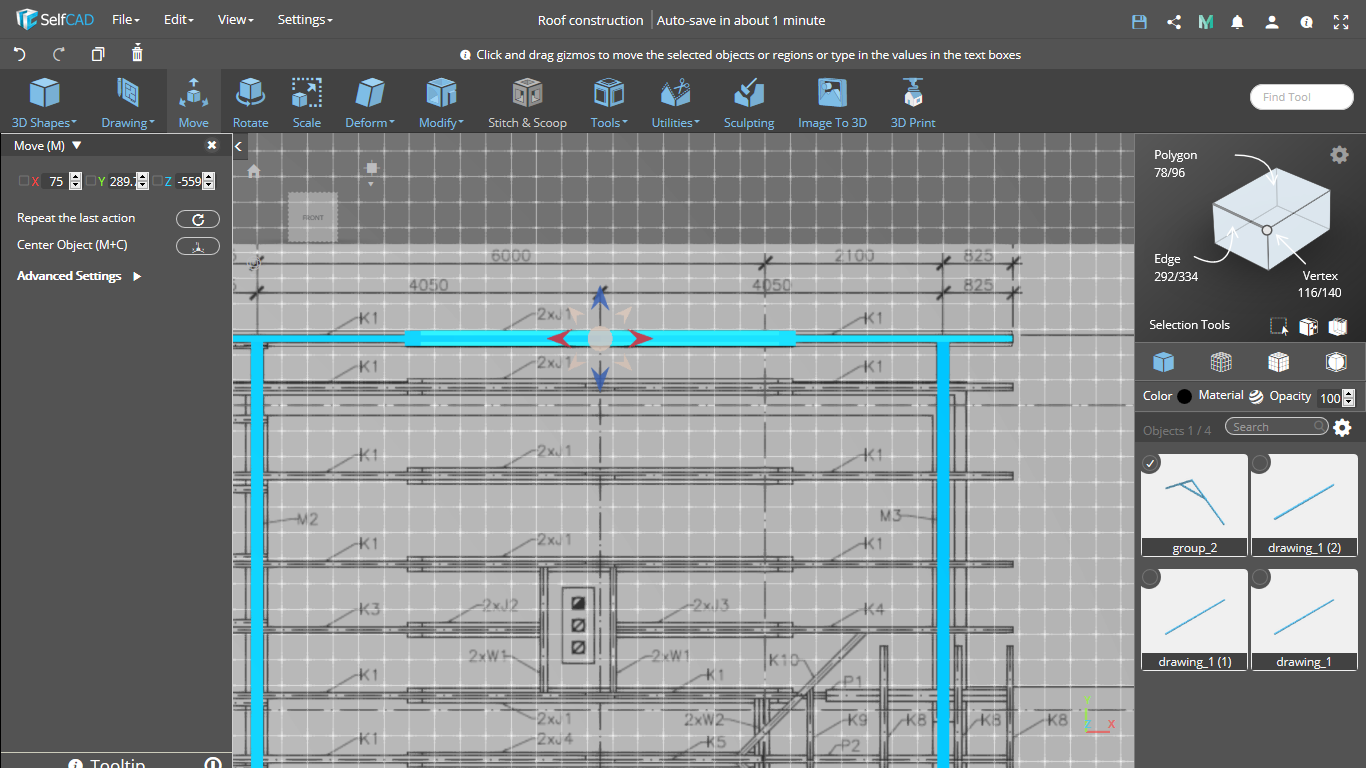Select the drawing_1 object circle

click(x=1261, y=578)
